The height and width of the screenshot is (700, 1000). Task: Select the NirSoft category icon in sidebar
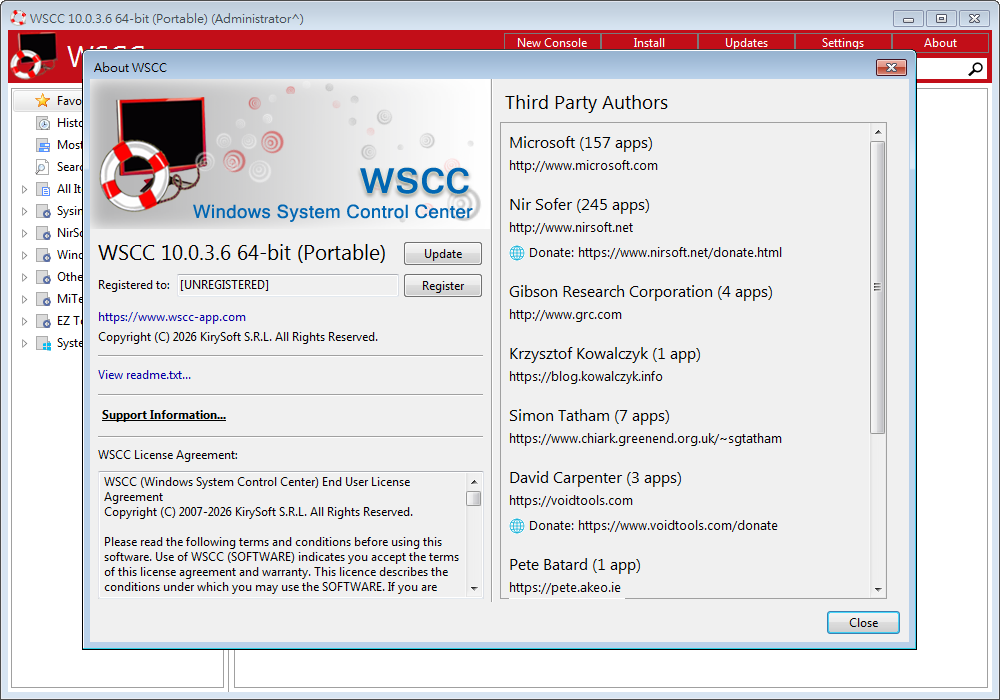coord(42,232)
